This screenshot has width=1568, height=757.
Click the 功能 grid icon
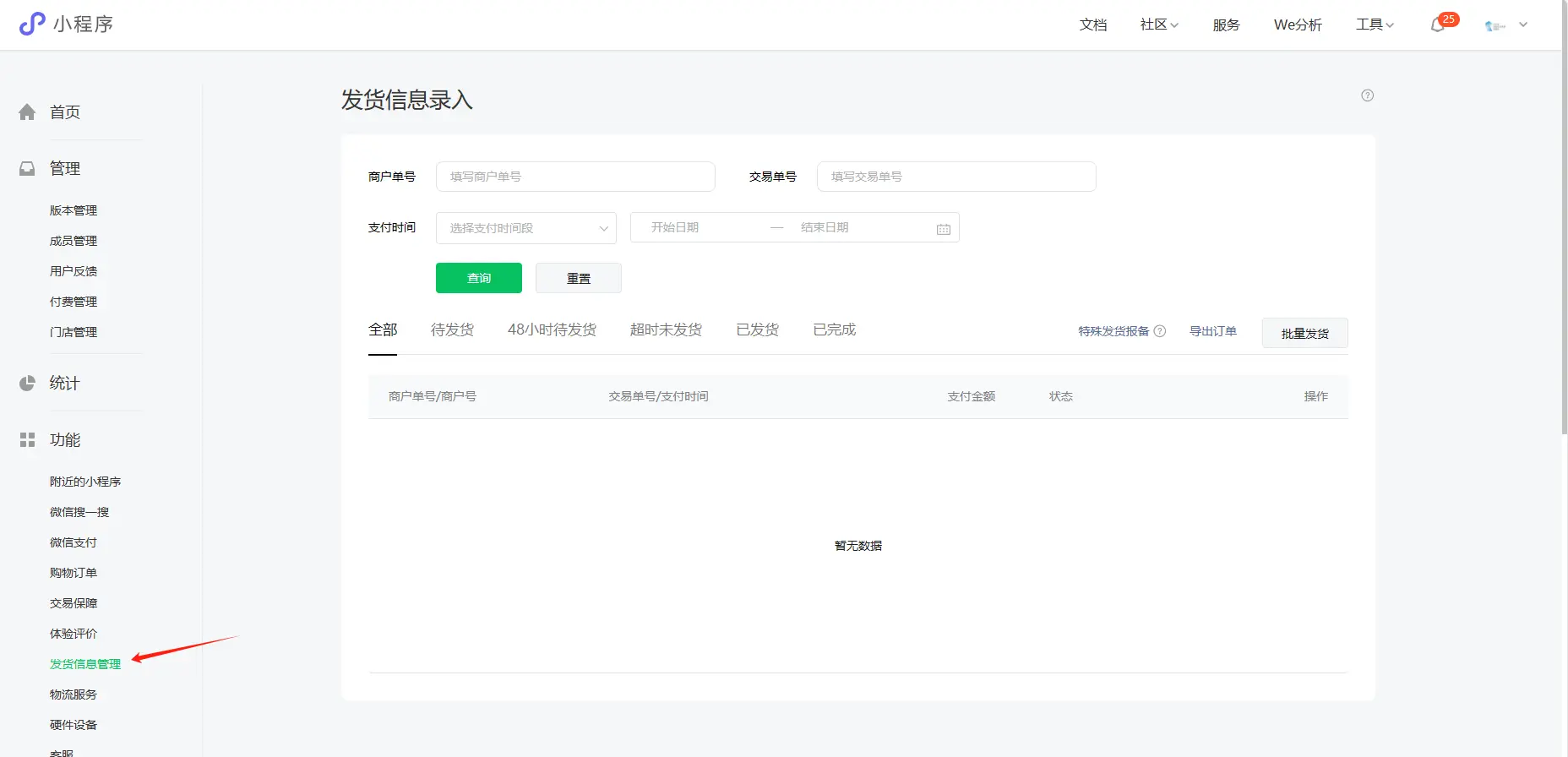pos(27,440)
